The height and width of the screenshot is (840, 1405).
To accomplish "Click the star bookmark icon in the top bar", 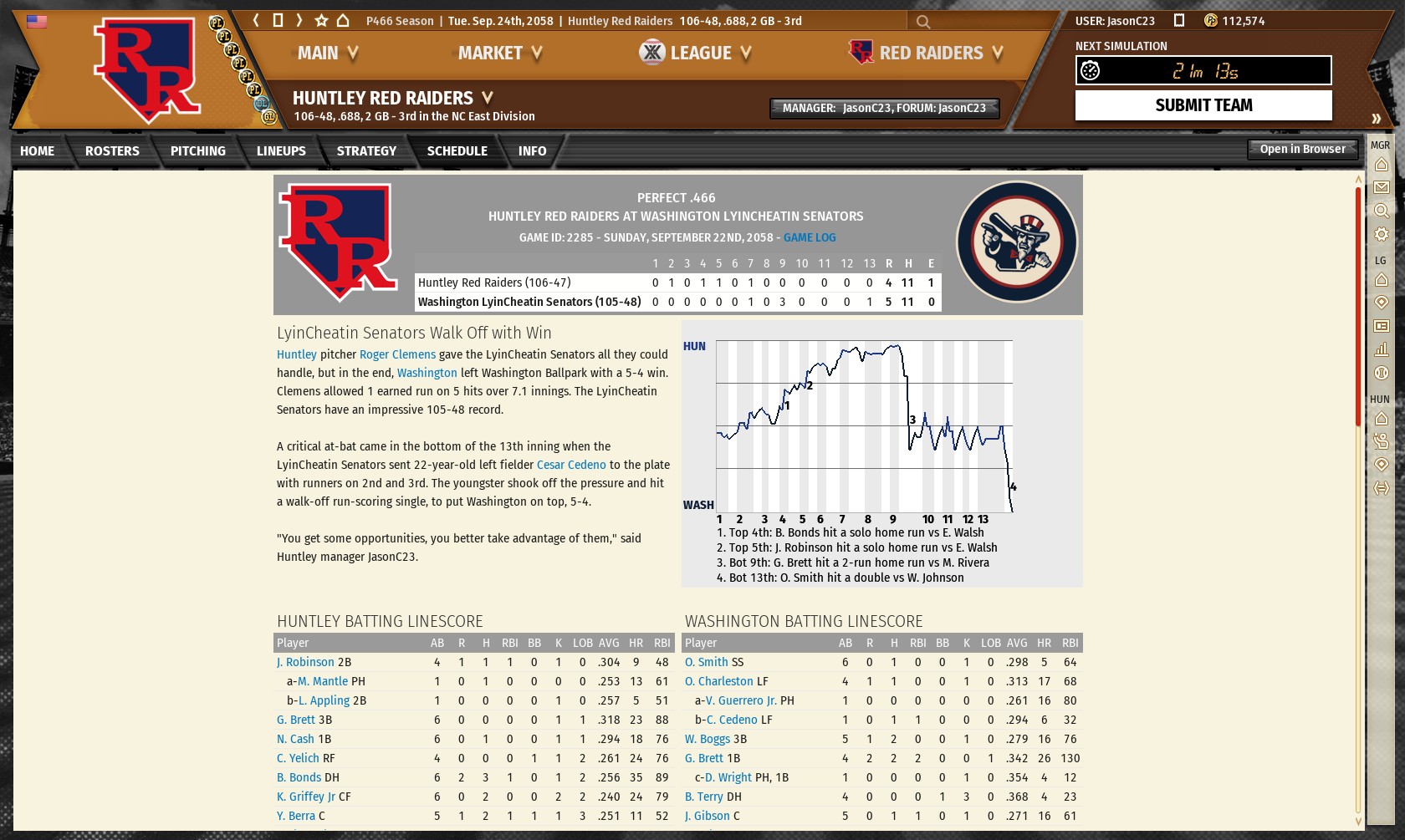I will 321,20.
